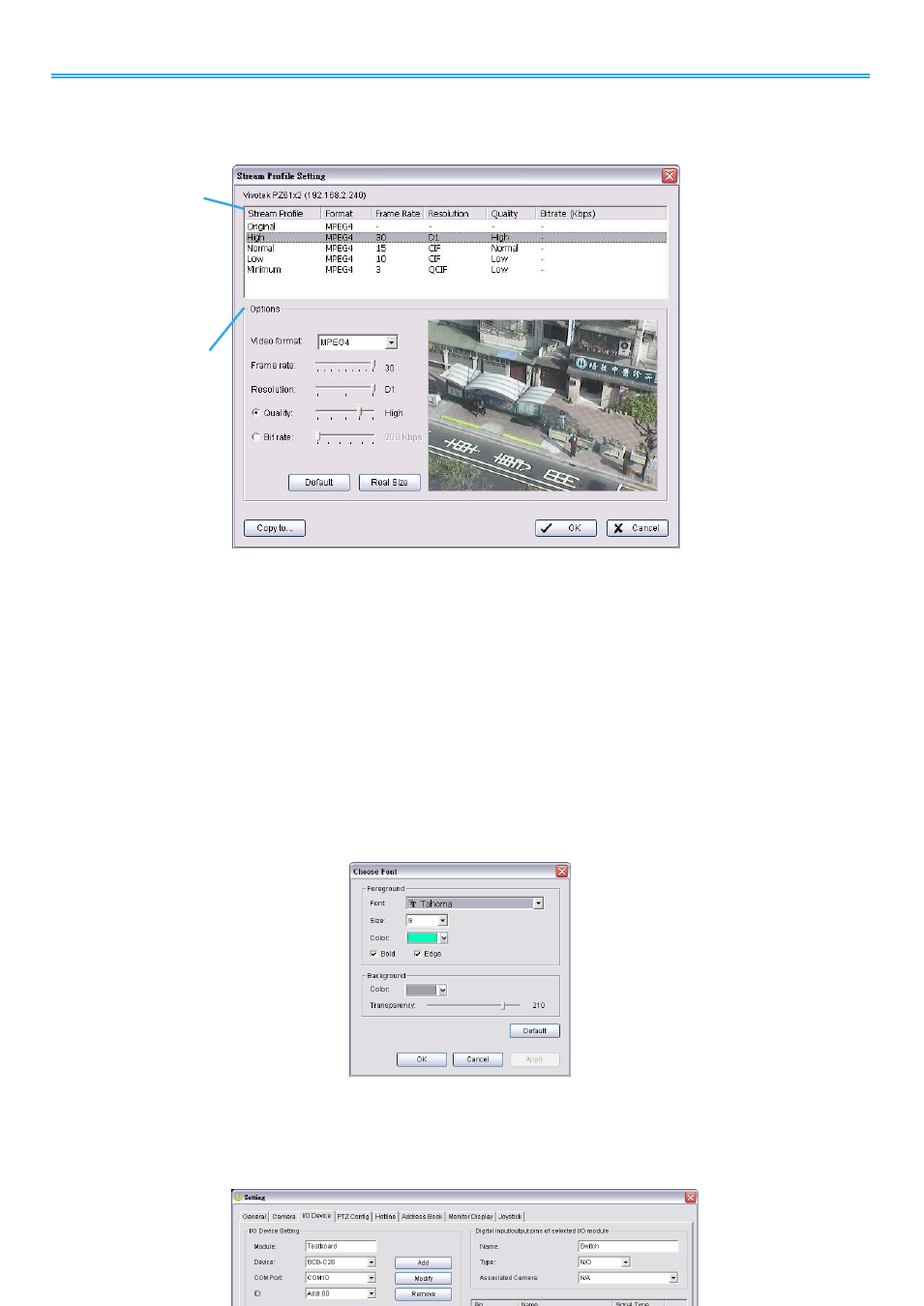Viewport: 924px width, 1306px height.
Task: Close the Stream Profile Setting window
Action: point(670,176)
